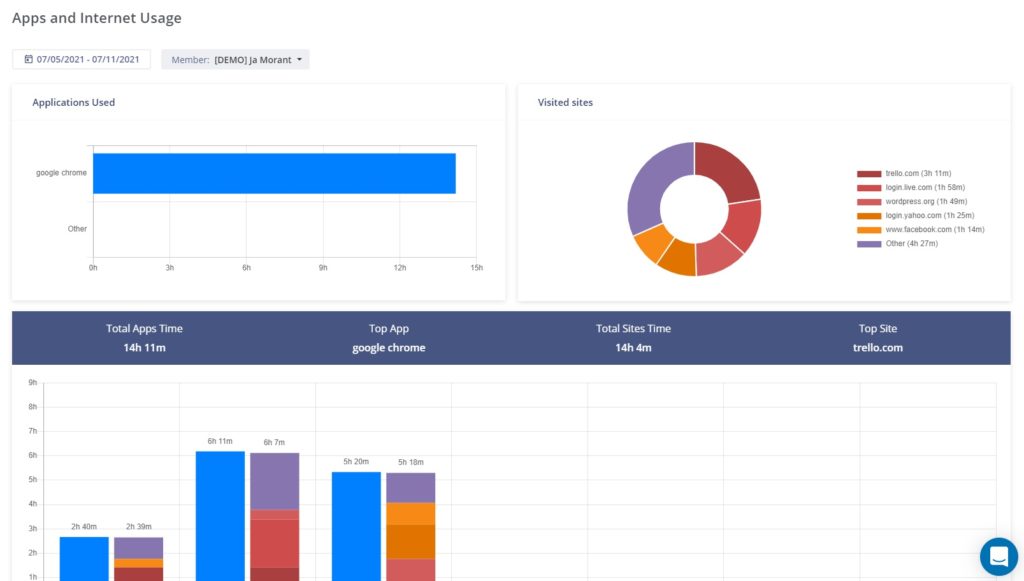
Task: Click the calendar icon in date range
Action: click(29, 59)
